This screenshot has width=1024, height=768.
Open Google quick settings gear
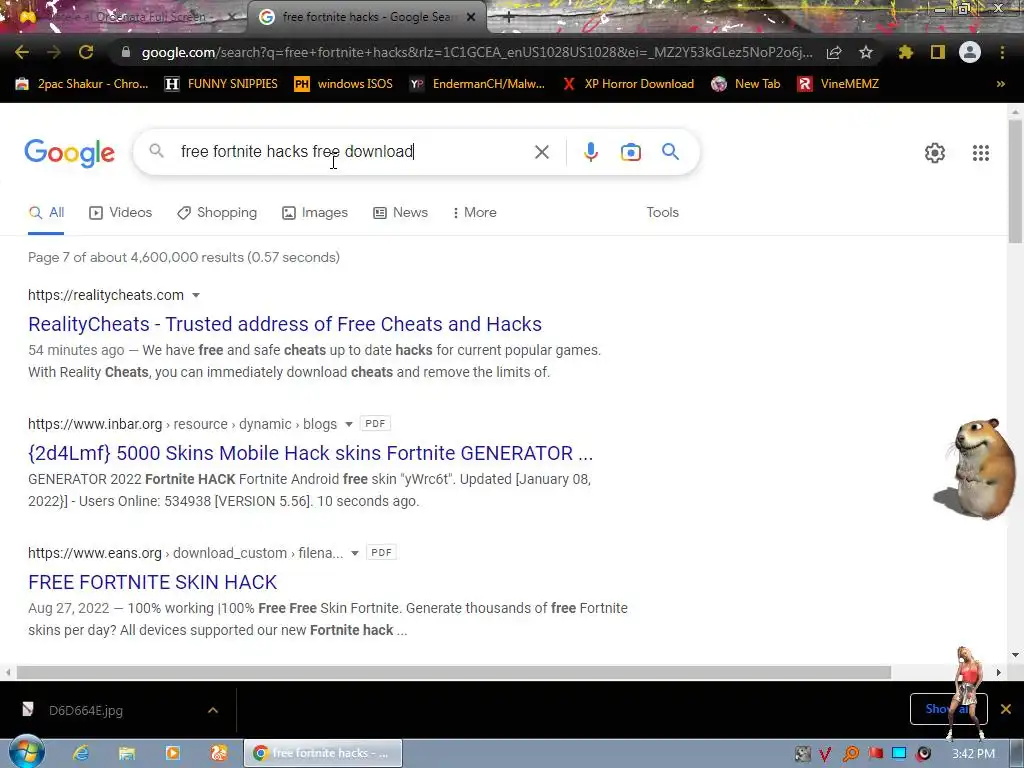pyautogui.click(x=935, y=153)
